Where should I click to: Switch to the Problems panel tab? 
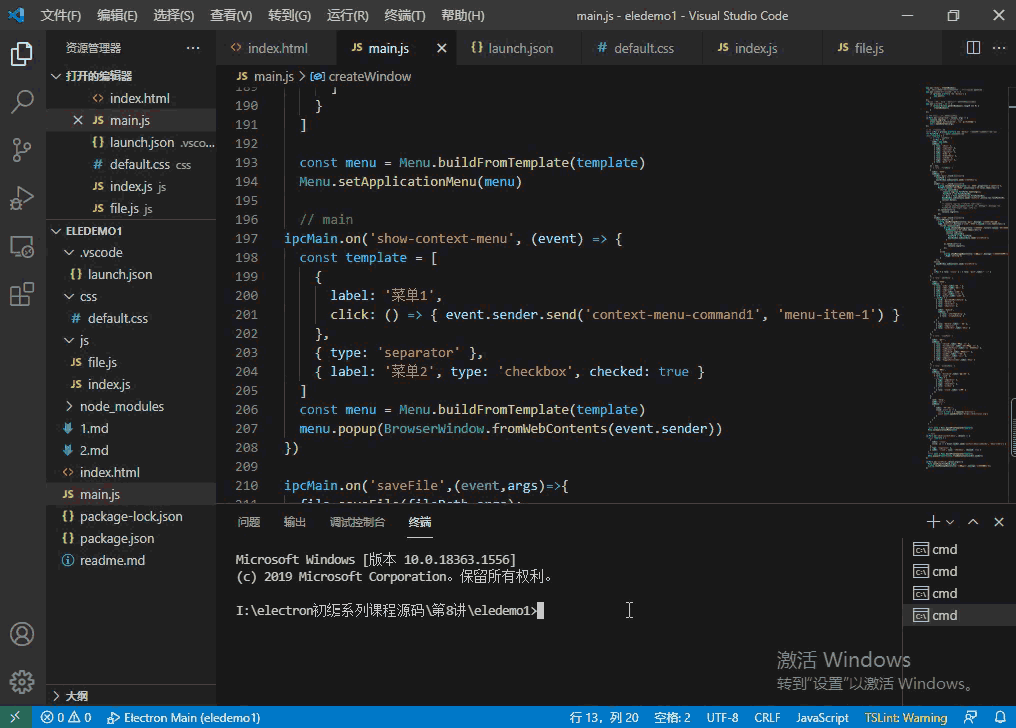(x=249, y=522)
